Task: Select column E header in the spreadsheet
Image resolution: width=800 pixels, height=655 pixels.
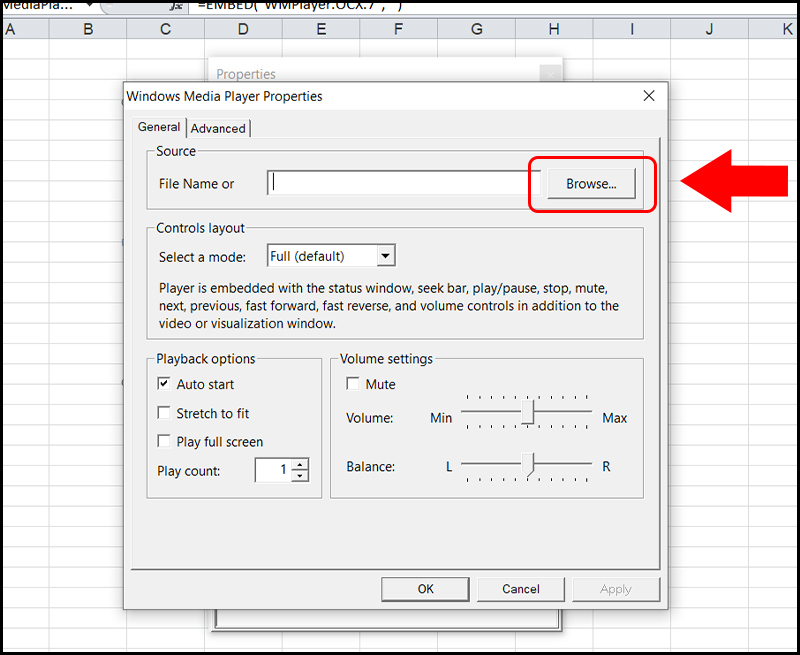Action: click(x=321, y=29)
